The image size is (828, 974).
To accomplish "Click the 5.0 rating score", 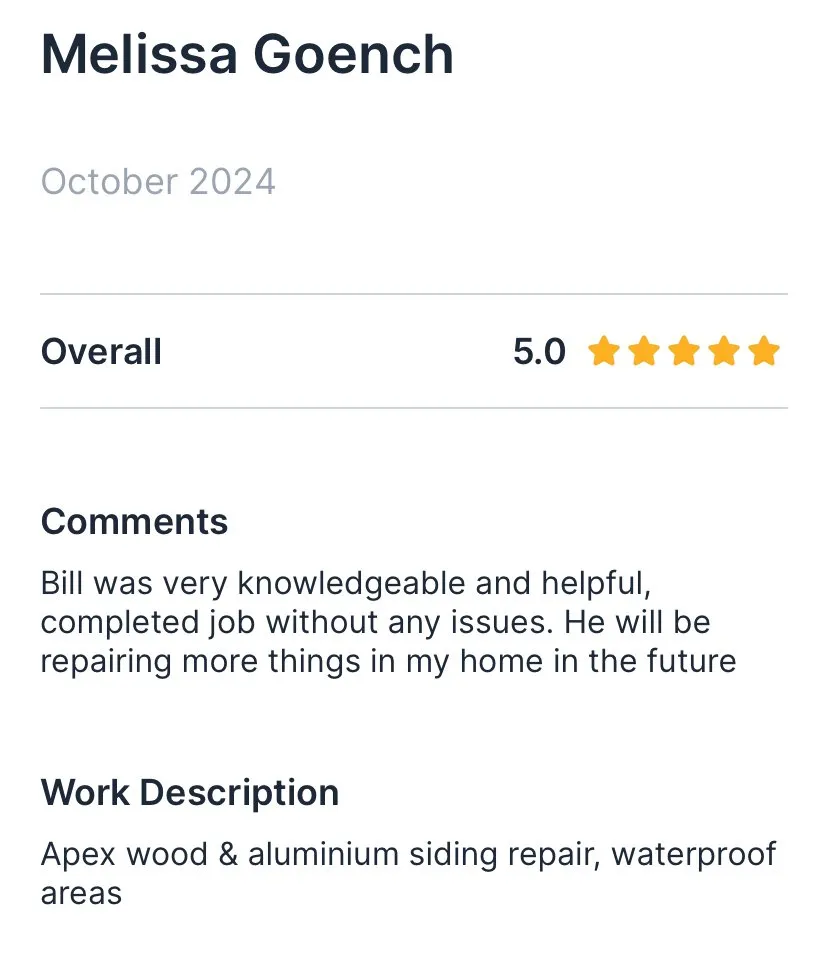I will pyautogui.click(x=539, y=352).
